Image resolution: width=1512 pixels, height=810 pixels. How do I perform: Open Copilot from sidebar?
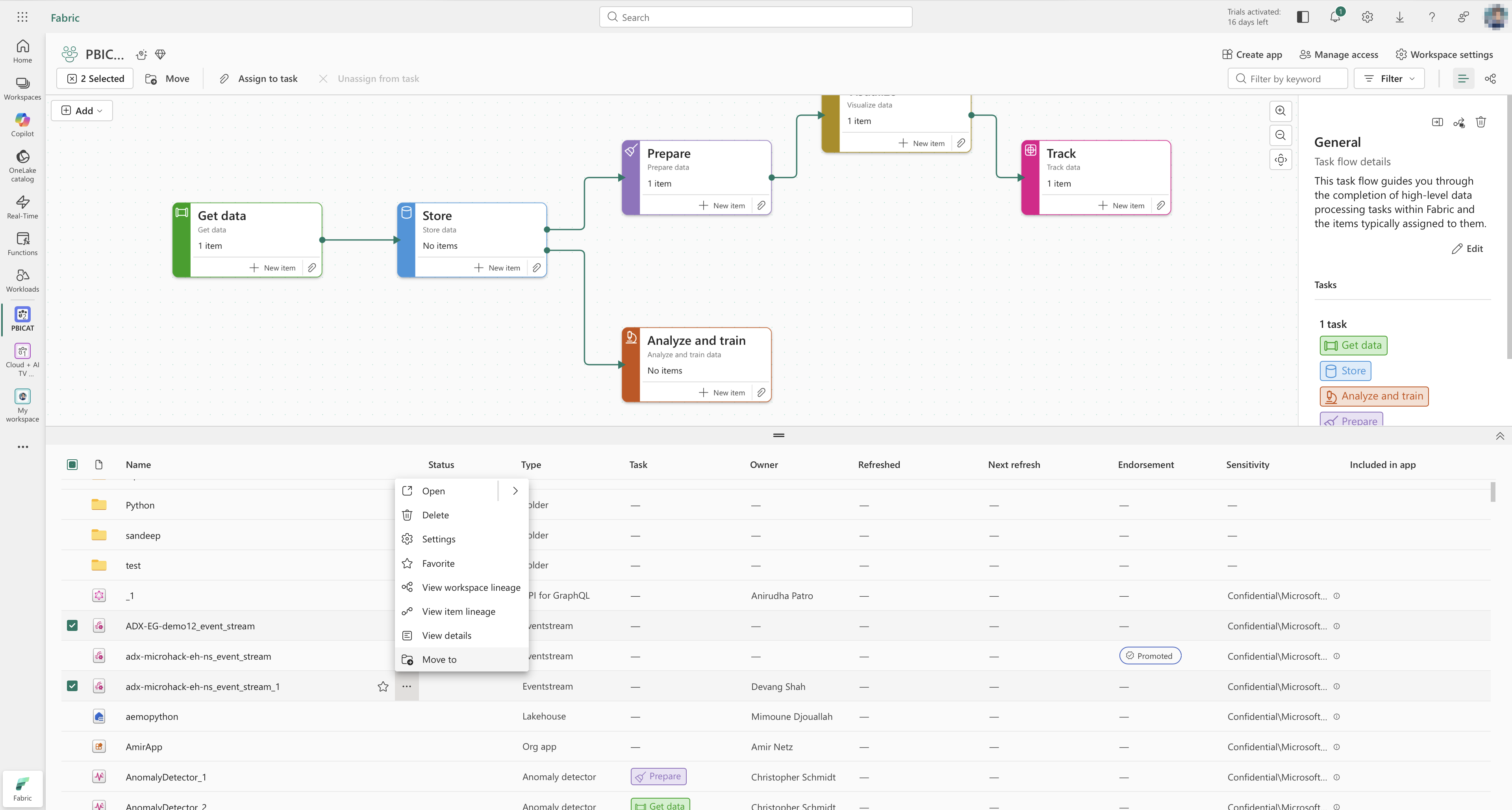pyautogui.click(x=22, y=125)
